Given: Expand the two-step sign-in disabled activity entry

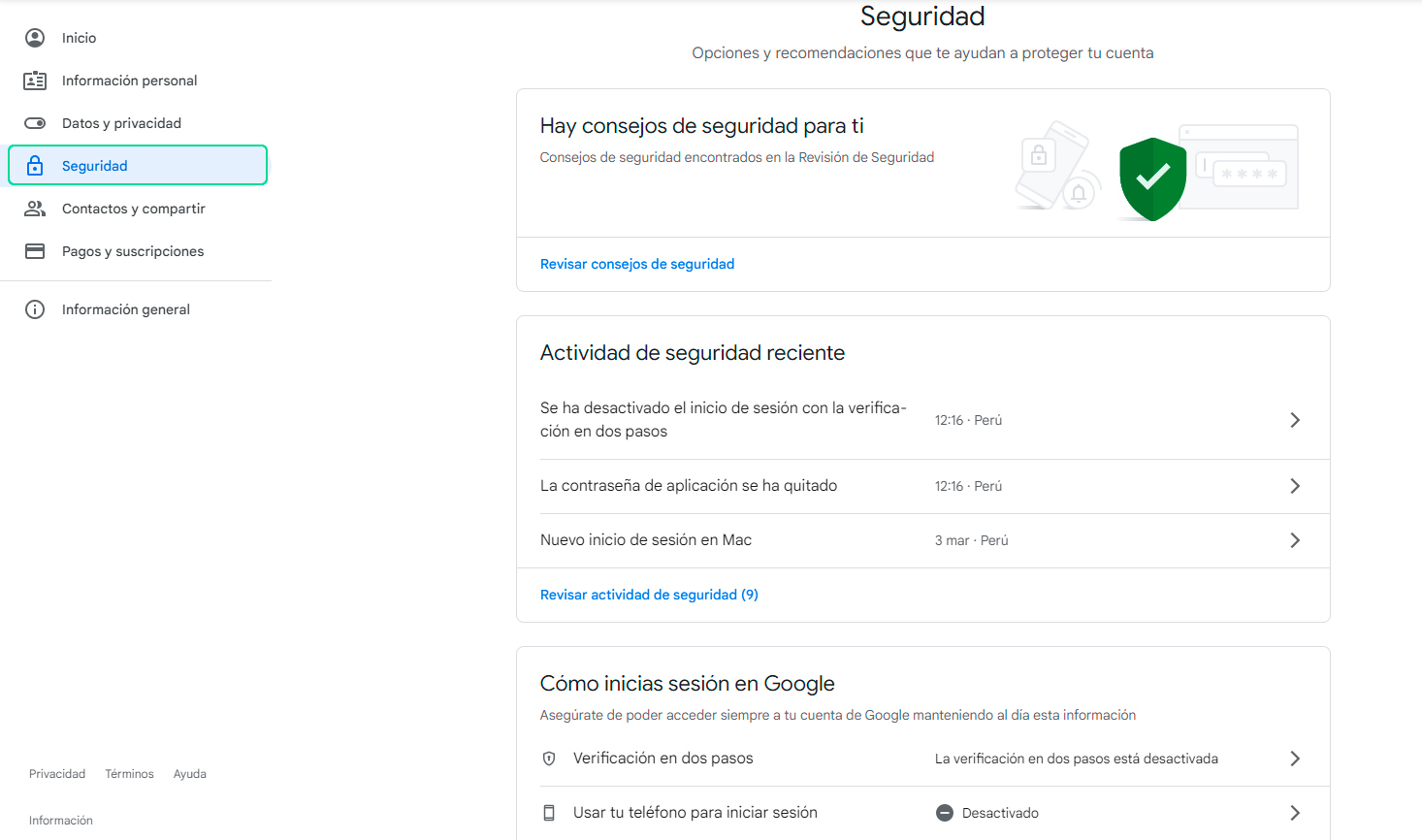Looking at the screenshot, I should click(x=1294, y=420).
